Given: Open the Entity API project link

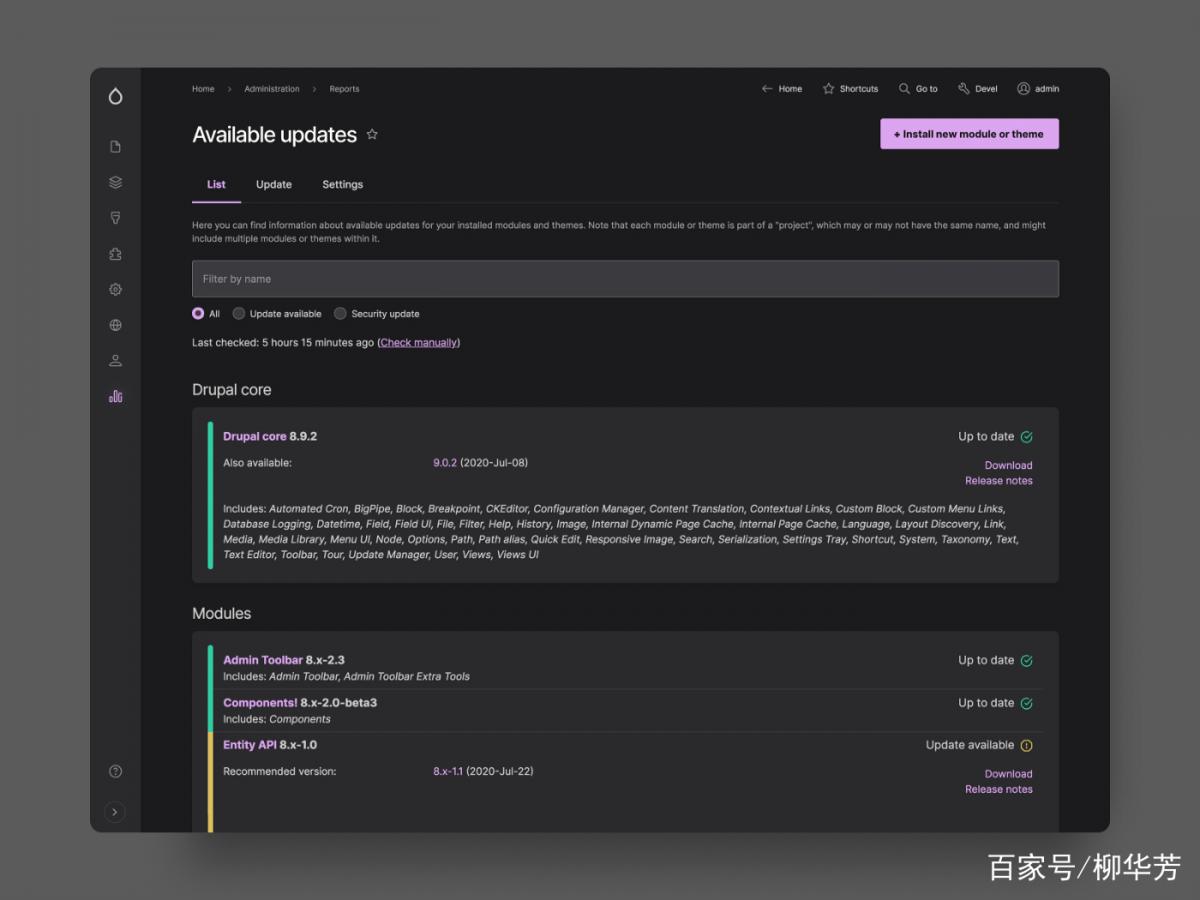Looking at the screenshot, I should (250, 745).
